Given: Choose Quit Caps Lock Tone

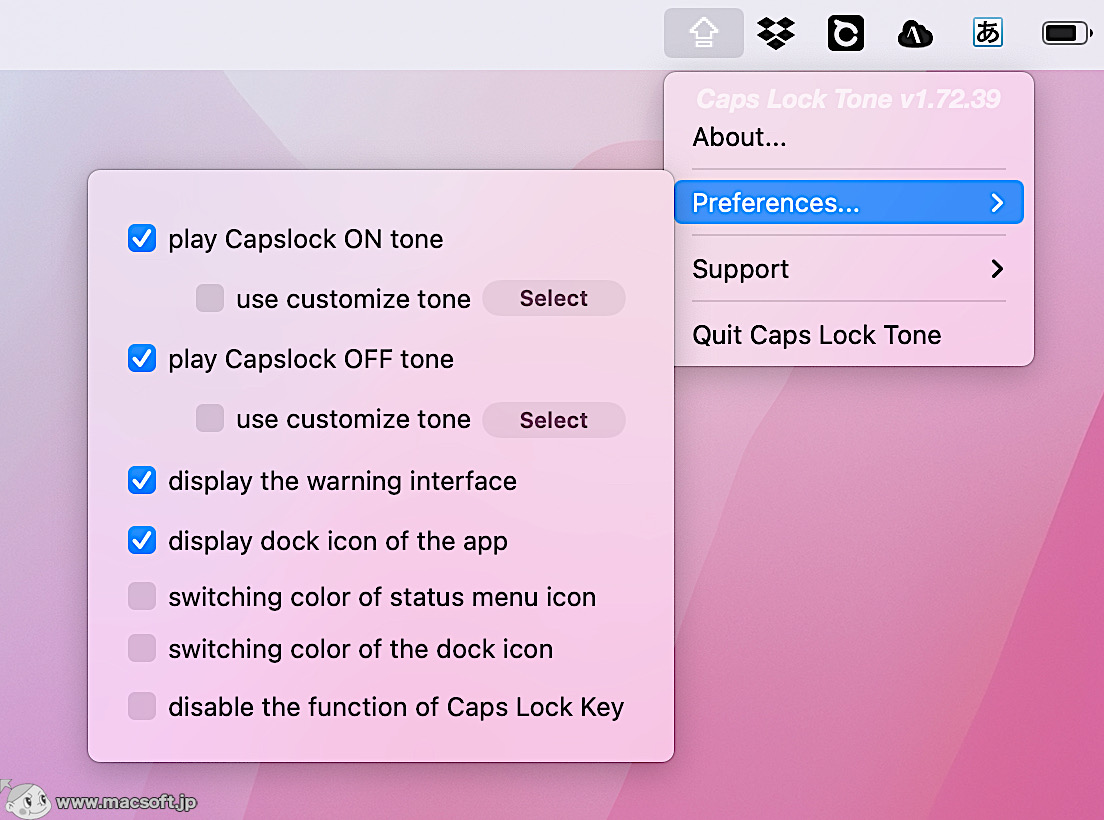Looking at the screenshot, I should (816, 335).
